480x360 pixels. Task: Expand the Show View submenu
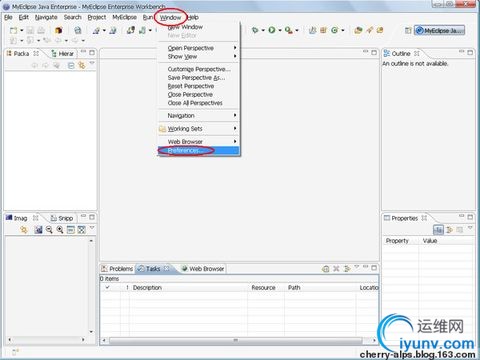pos(199,57)
